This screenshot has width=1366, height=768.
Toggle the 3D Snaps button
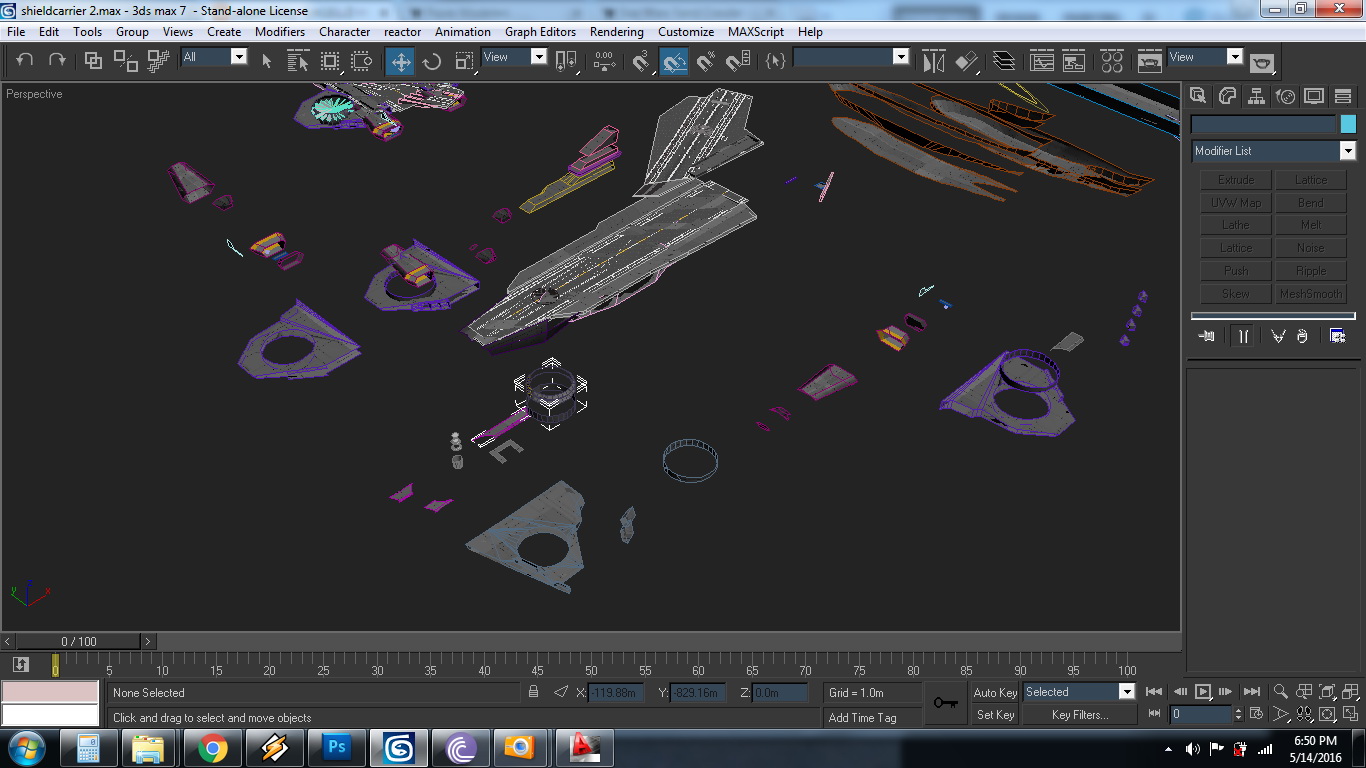pos(642,61)
